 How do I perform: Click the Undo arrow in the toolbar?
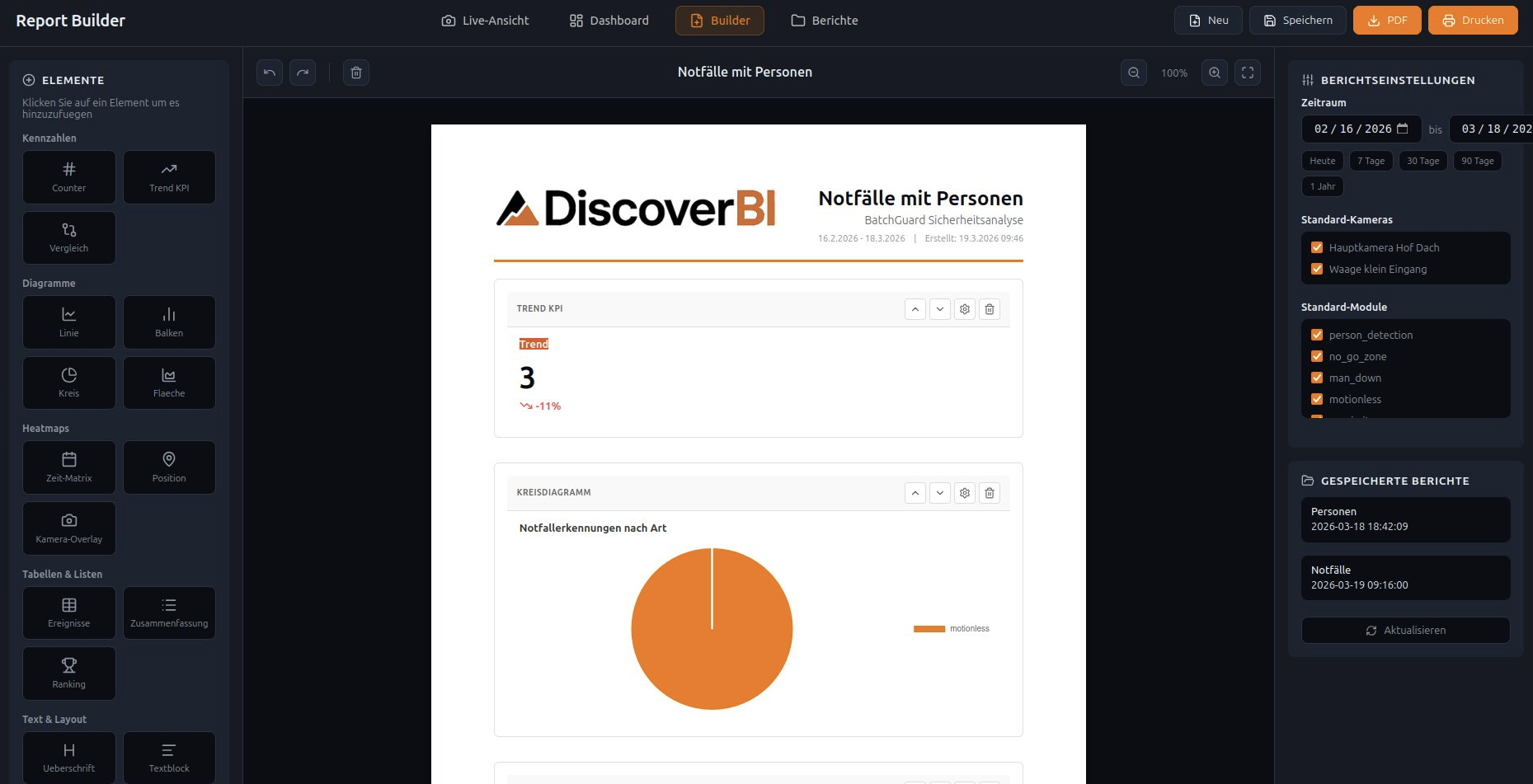(x=269, y=73)
